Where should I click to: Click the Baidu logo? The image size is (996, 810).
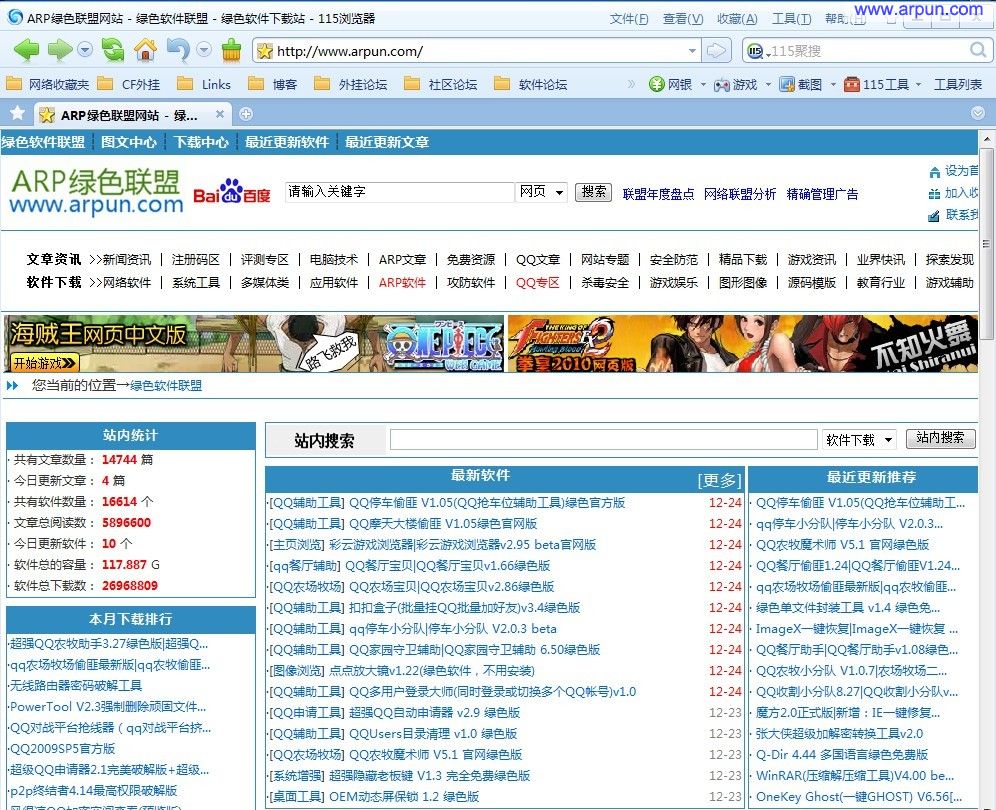pos(232,191)
